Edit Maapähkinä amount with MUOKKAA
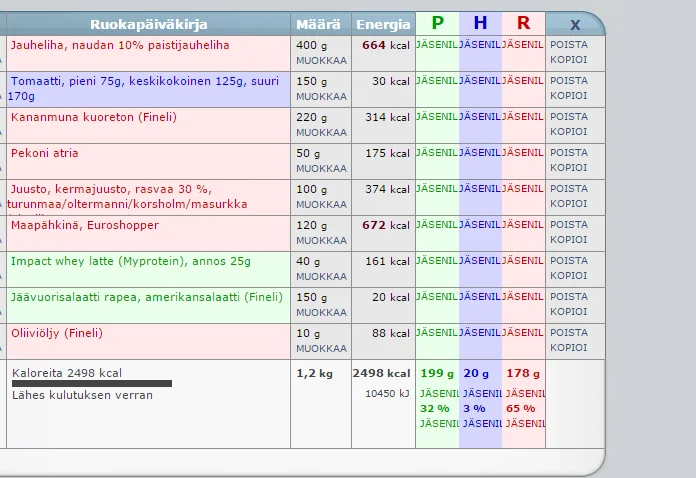696x478 pixels. click(x=321, y=240)
